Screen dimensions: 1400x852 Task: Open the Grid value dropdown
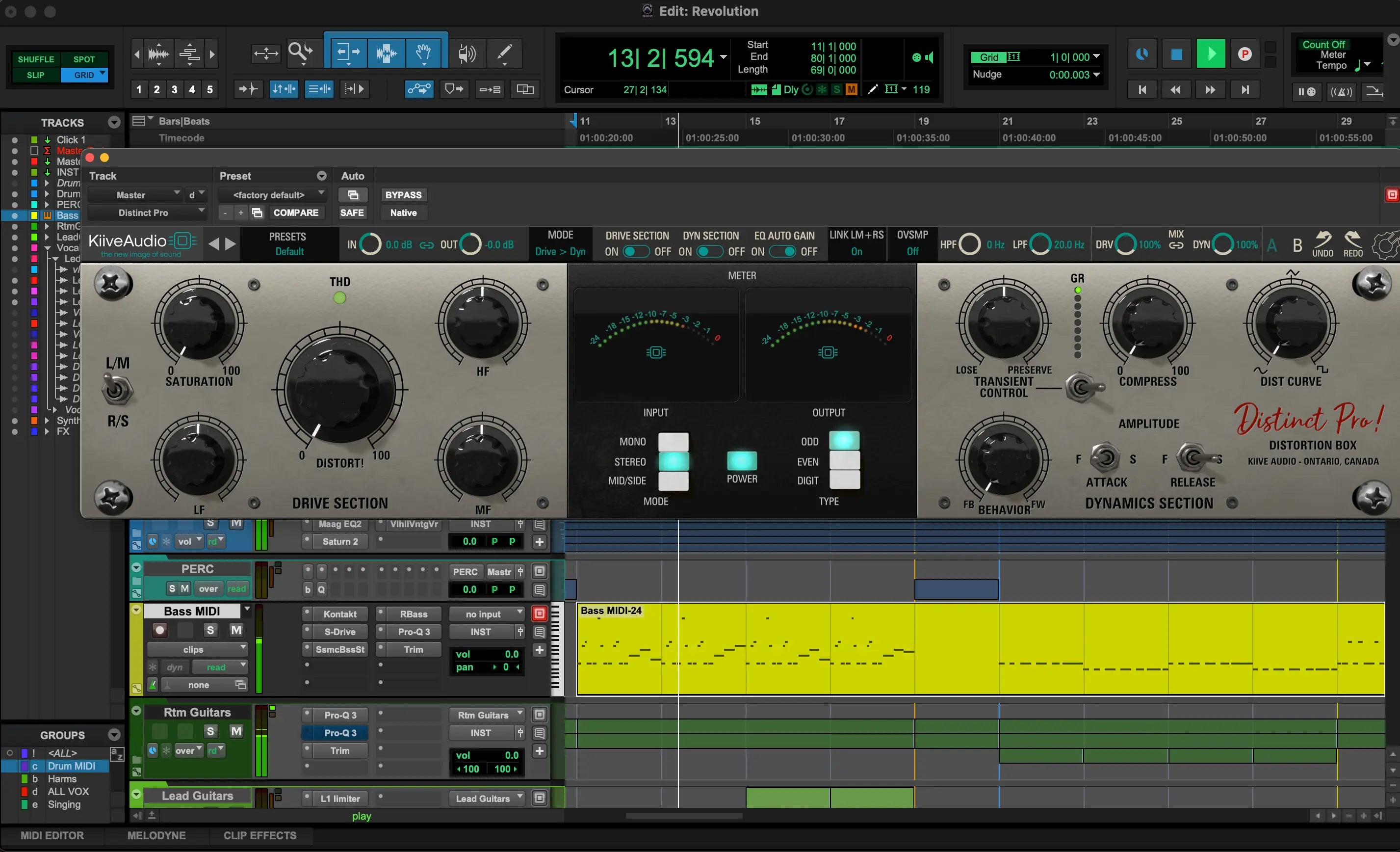1096,57
